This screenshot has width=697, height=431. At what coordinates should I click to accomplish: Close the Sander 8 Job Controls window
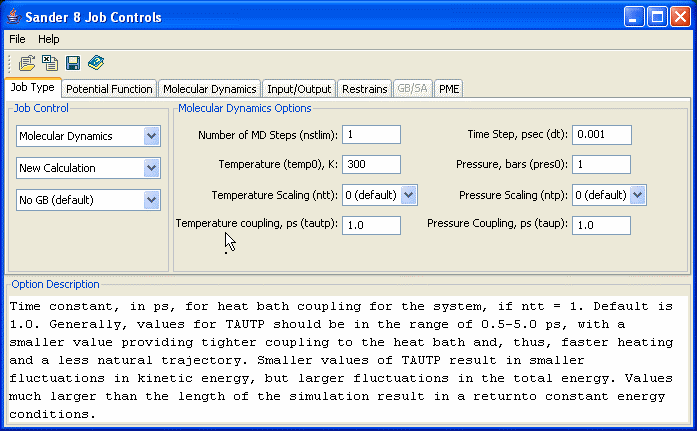[x=681, y=17]
